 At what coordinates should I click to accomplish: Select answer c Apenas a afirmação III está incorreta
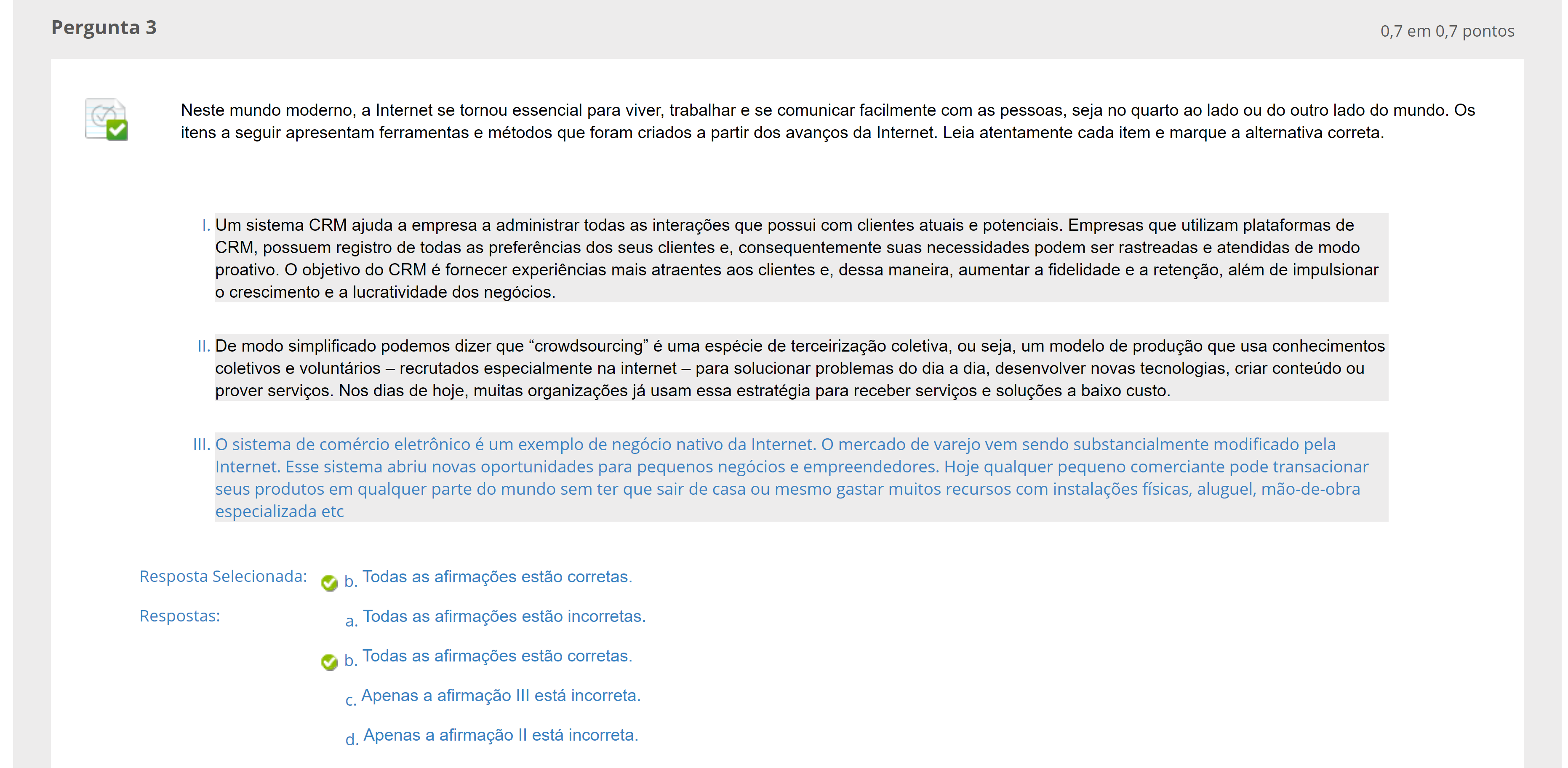(500, 696)
